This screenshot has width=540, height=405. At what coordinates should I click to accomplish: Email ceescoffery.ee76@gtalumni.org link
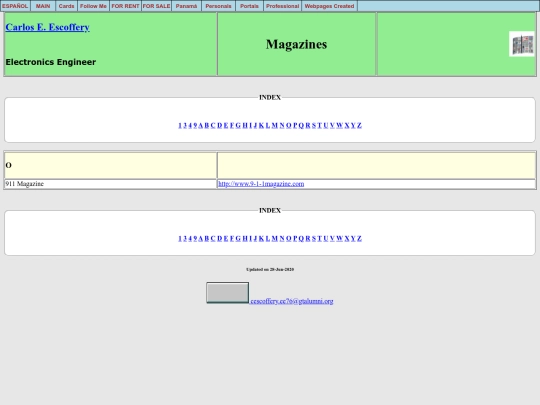tap(292, 301)
